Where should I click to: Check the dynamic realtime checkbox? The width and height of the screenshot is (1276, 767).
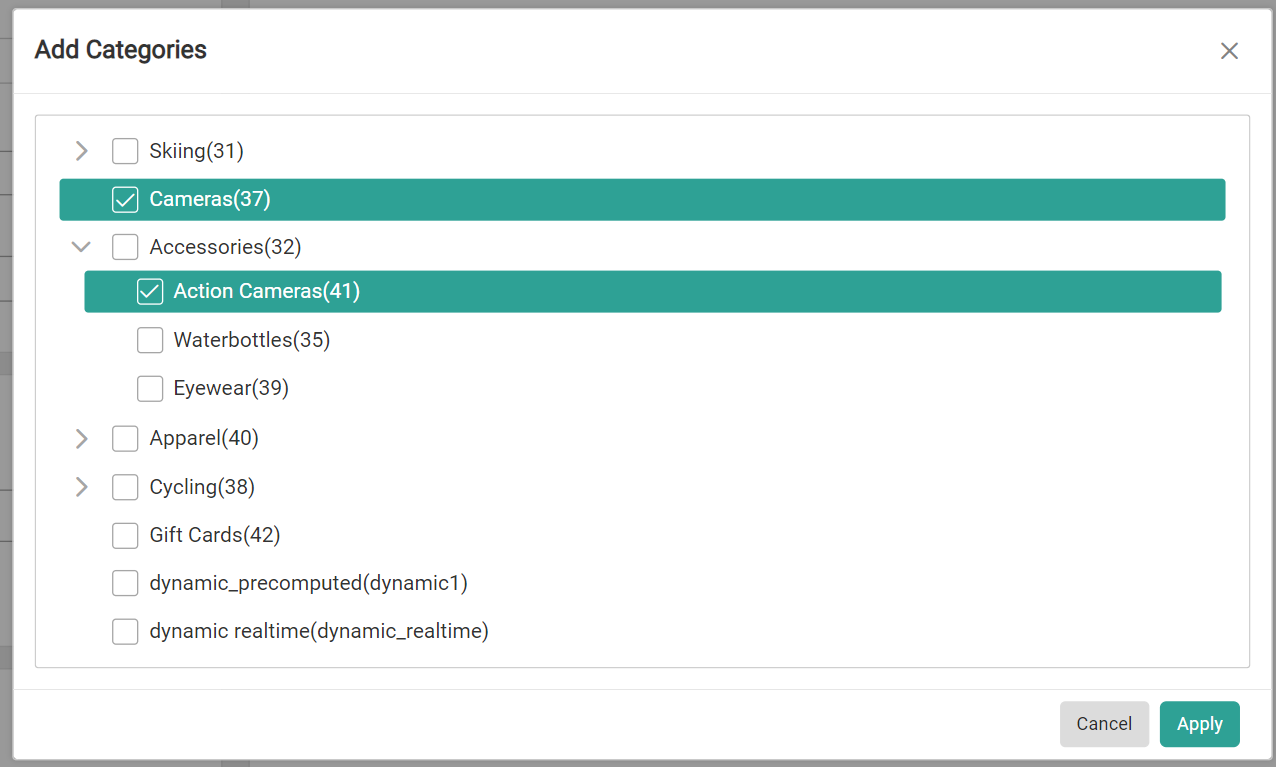[x=124, y=631]
